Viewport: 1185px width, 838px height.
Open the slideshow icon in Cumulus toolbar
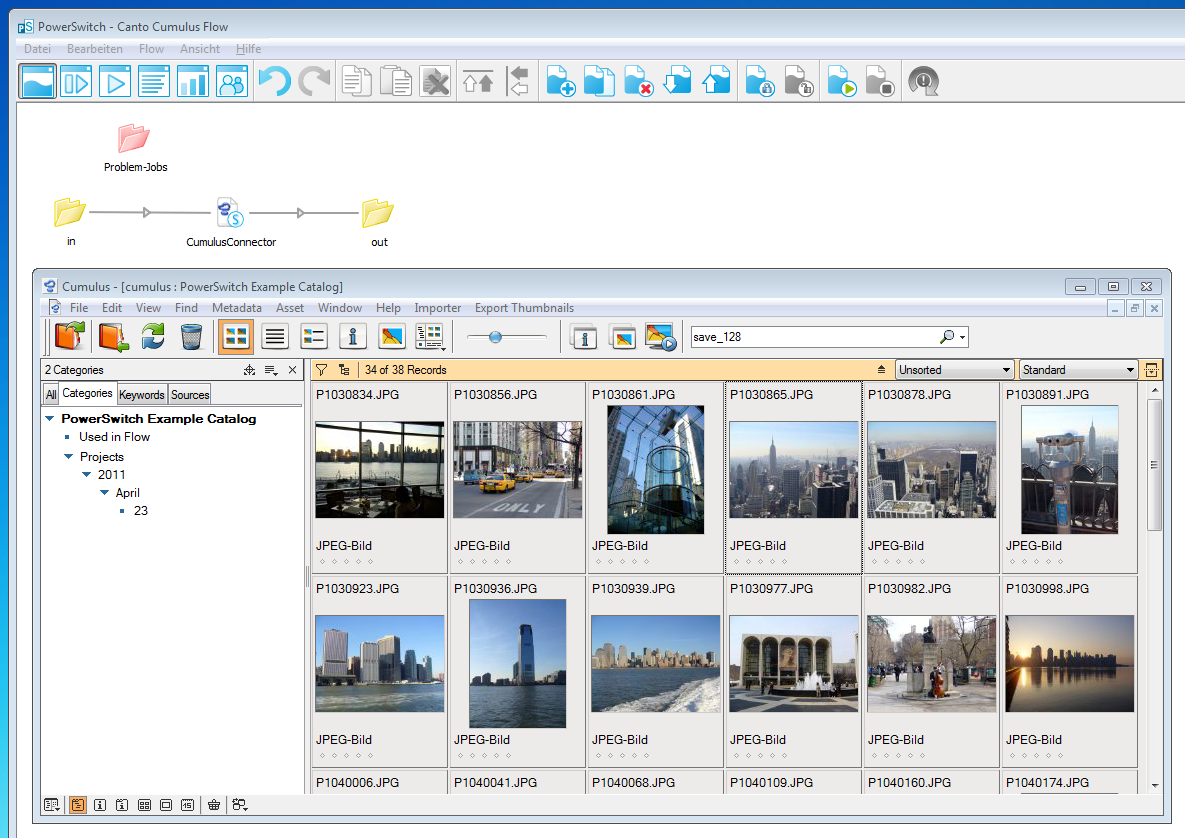[660, 337]
